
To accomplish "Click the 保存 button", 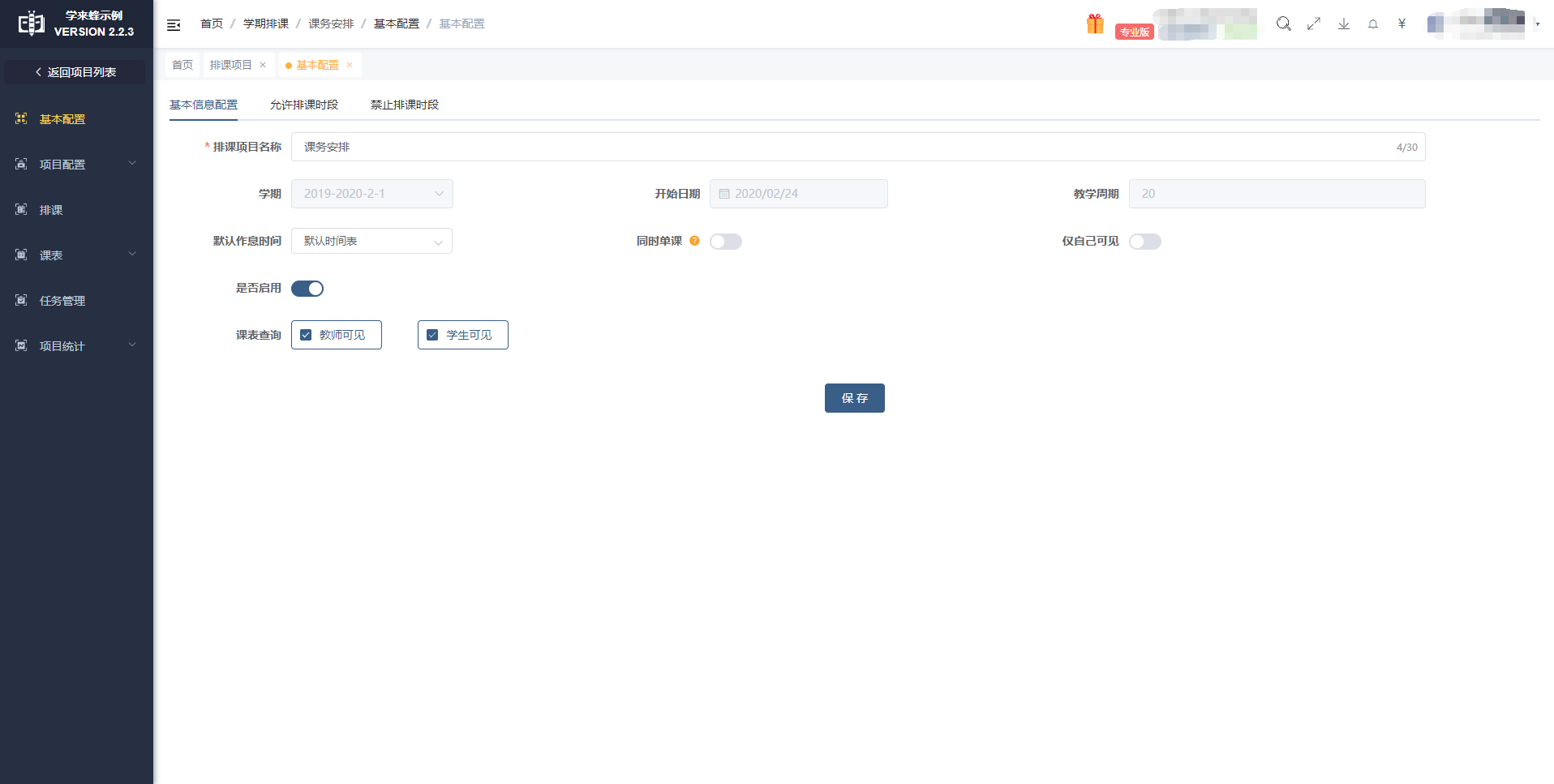I will pyautogui.click(x=854, y=398).
